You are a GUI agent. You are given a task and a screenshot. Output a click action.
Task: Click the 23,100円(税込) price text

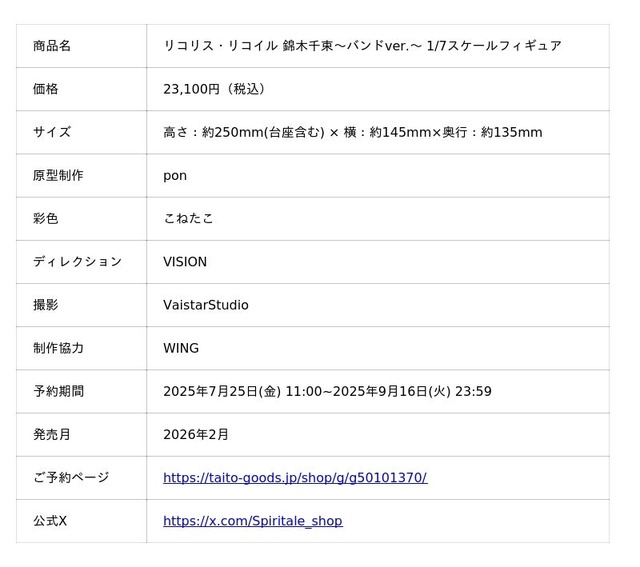click(x=215, y=89)
